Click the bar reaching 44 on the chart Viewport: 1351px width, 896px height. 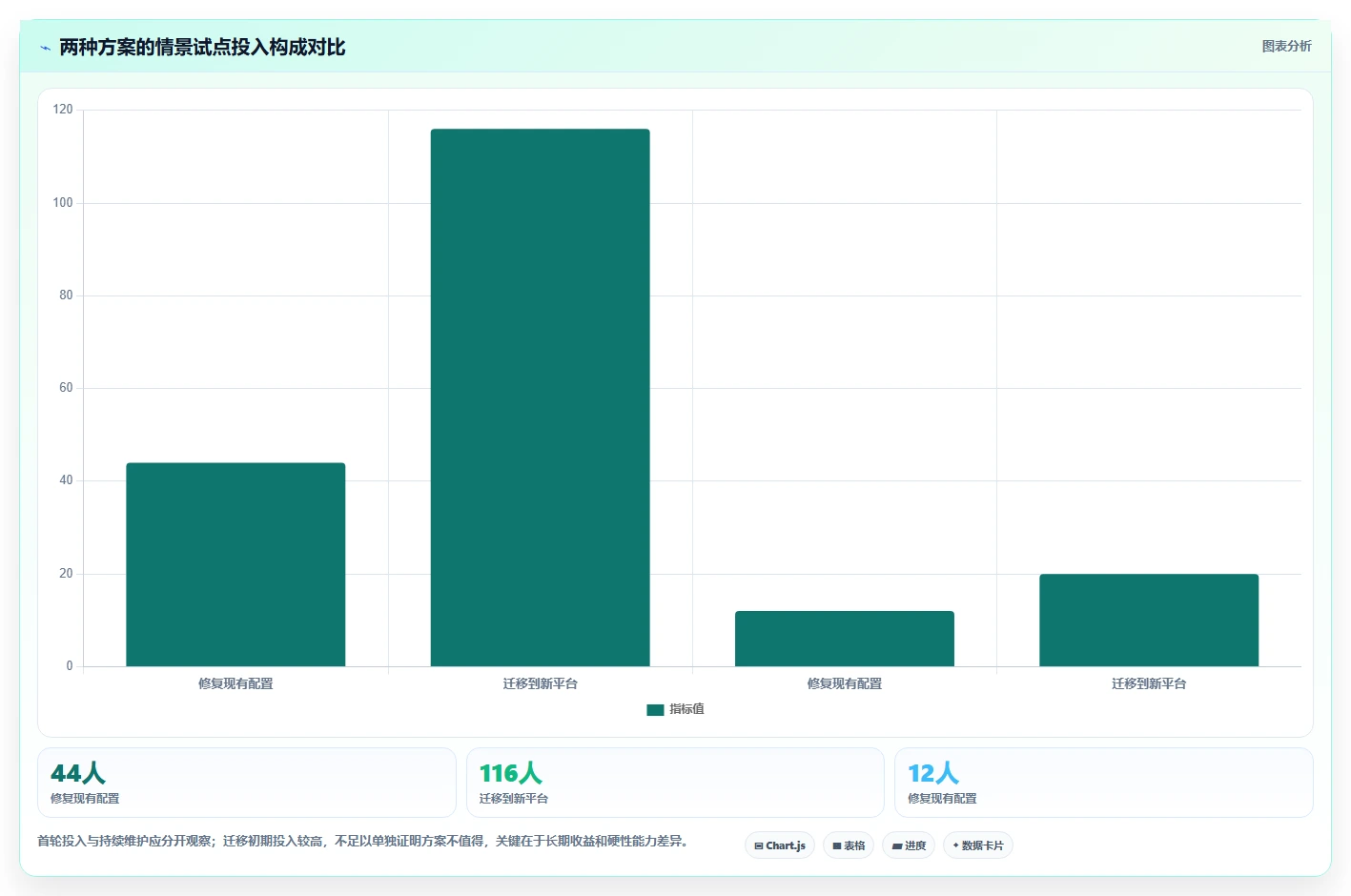click(x=235, y=564)
